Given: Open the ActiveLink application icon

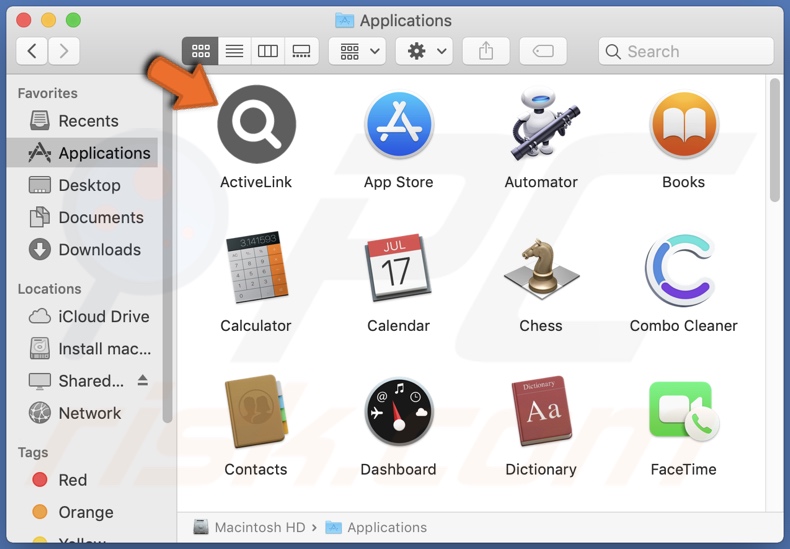Looking at the screenshot, I should (256, 124).
